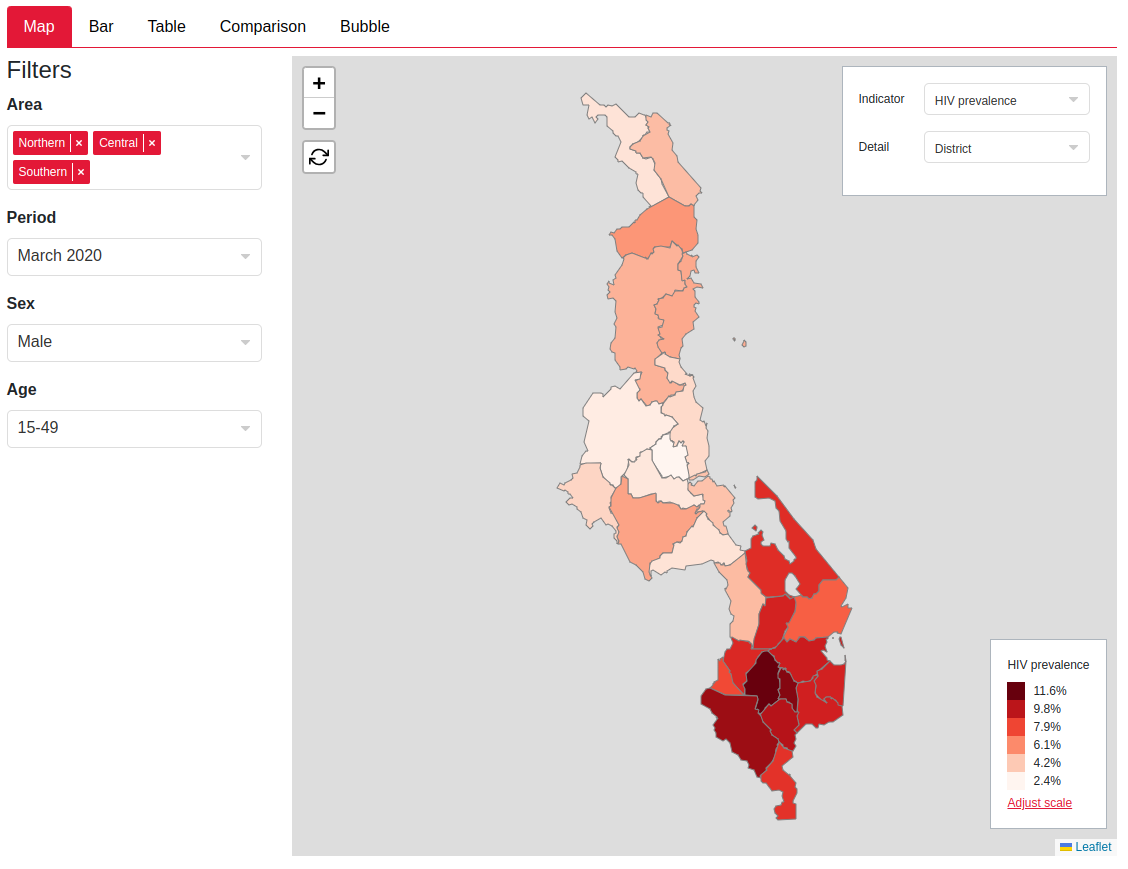The width and height of the screenshot is (1128, 869).
Task: Open the Indicator dropdown HIV prevalence
Action: pyautogui.click(x=1006, y=100)
